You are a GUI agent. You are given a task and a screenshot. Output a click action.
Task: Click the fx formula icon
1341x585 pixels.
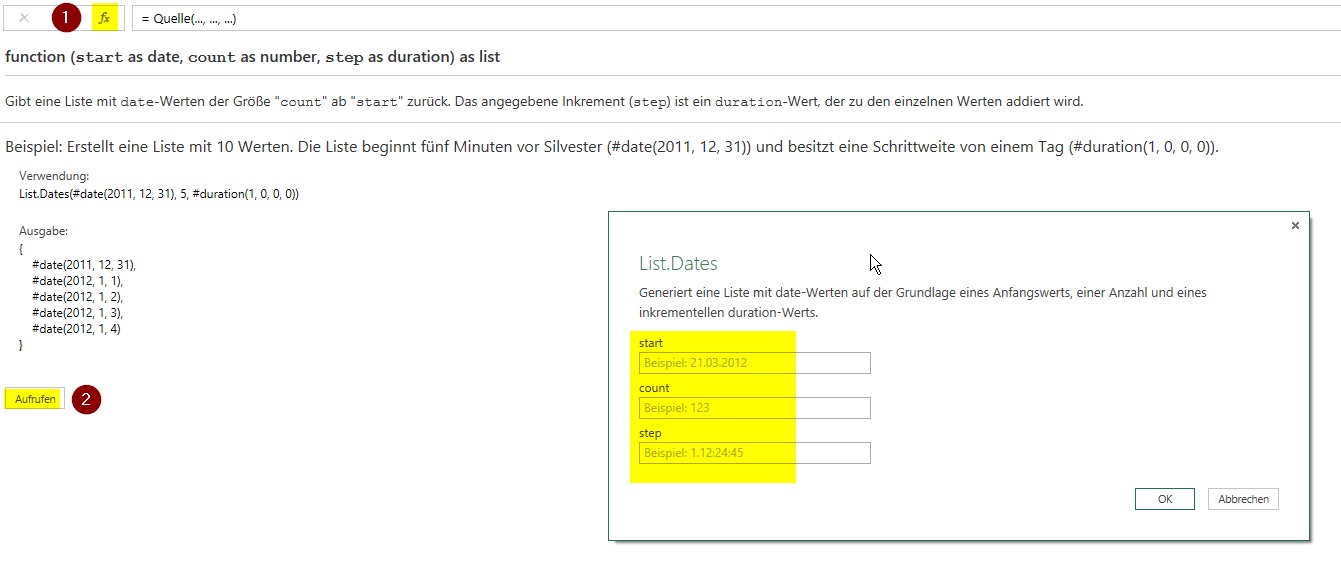click(x=103, y=17)
